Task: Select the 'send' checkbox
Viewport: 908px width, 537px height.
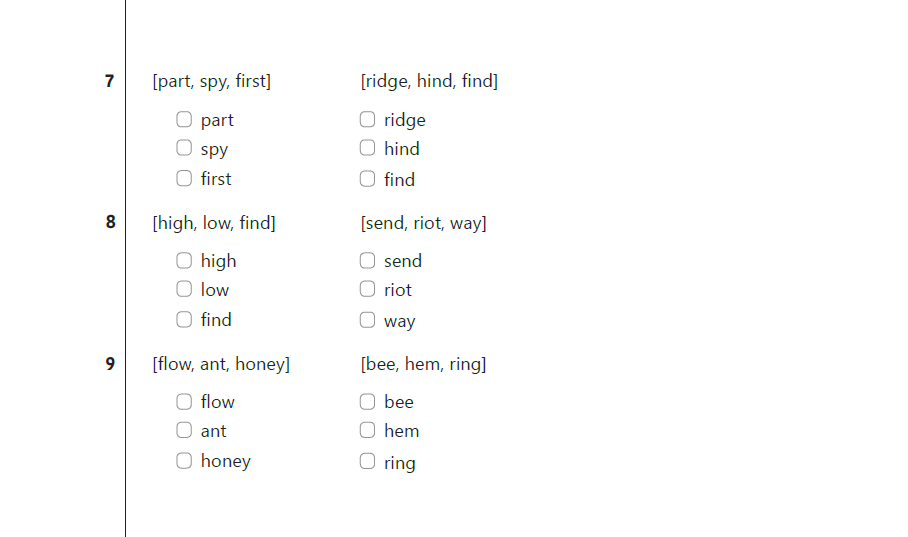Action: pos(367,261)
